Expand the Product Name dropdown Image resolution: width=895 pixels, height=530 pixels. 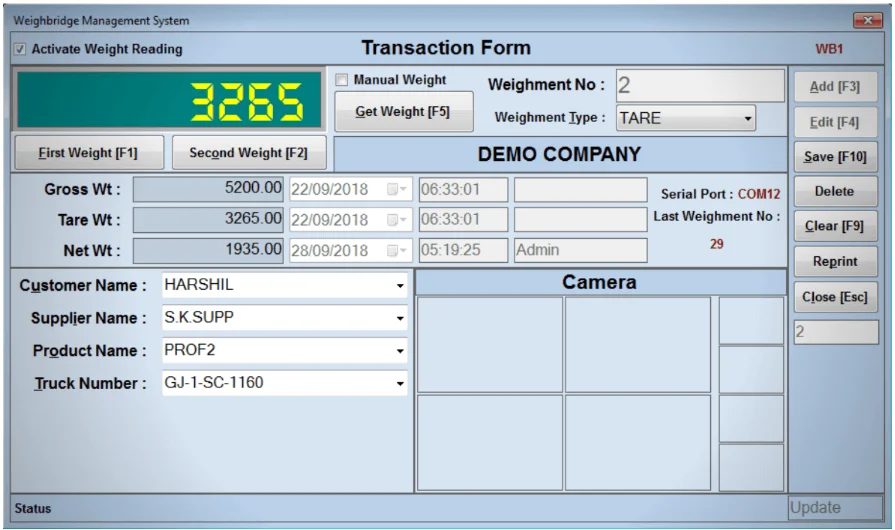(400, 351)
